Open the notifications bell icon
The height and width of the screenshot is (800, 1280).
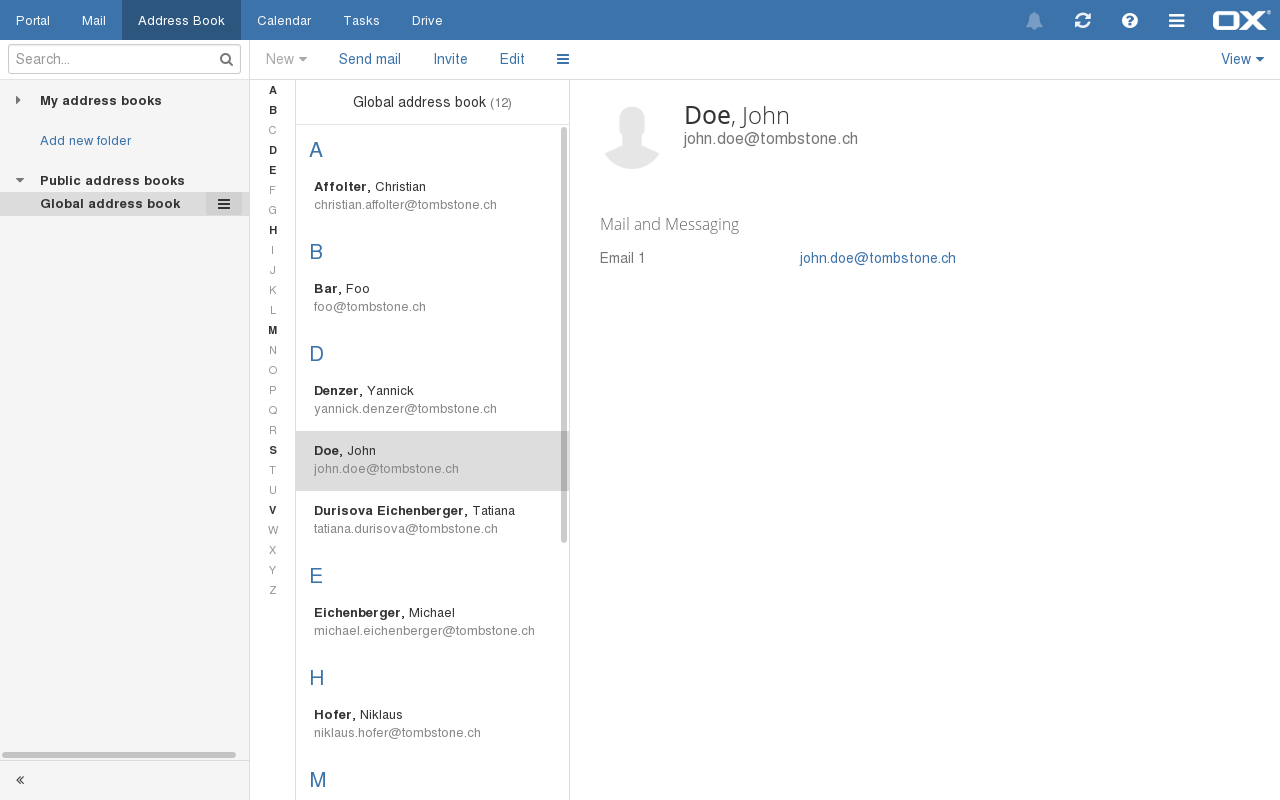1034,21
